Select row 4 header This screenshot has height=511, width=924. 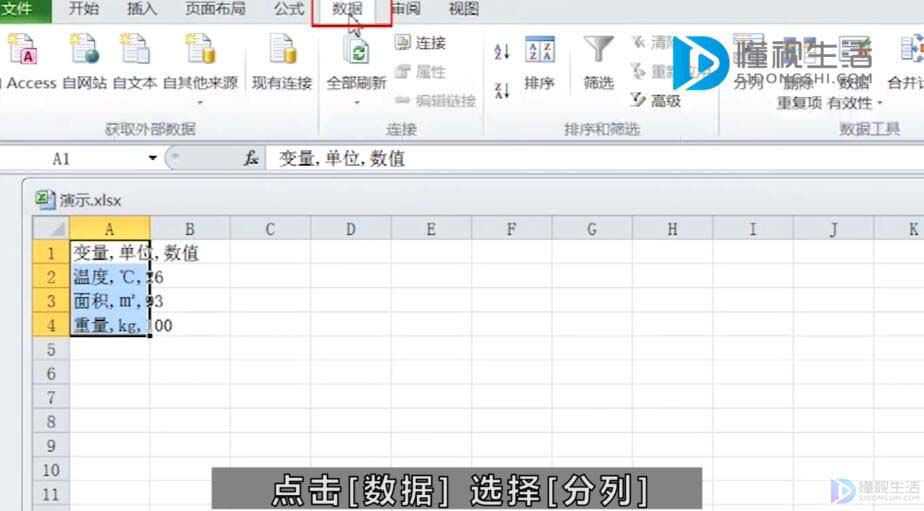pos(51,325)
